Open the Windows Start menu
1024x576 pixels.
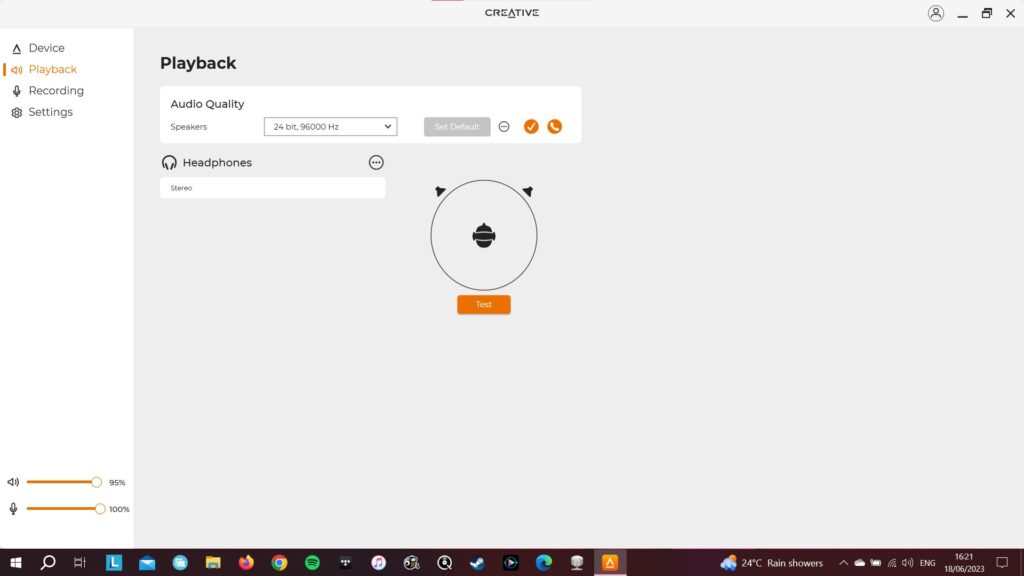pos(16,562)
